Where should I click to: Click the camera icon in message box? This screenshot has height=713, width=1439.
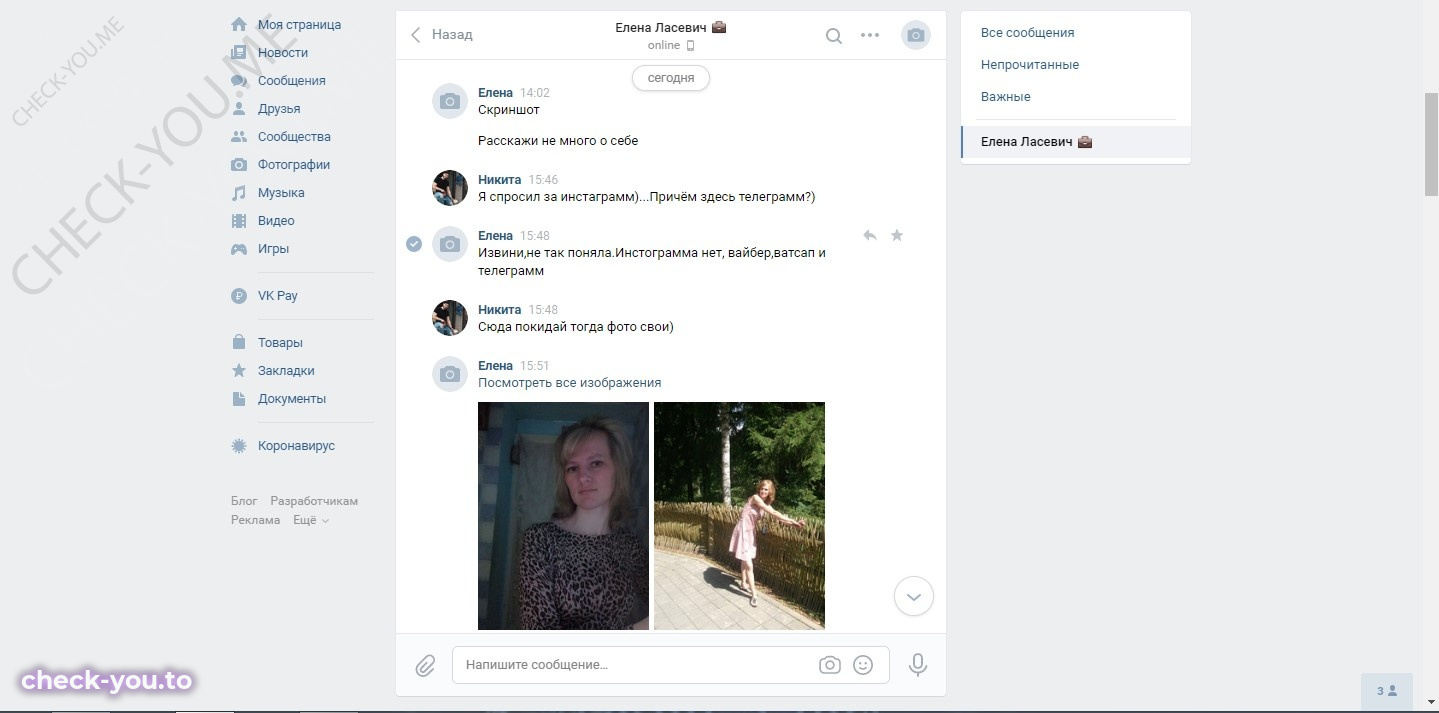[x=829, y=665]
